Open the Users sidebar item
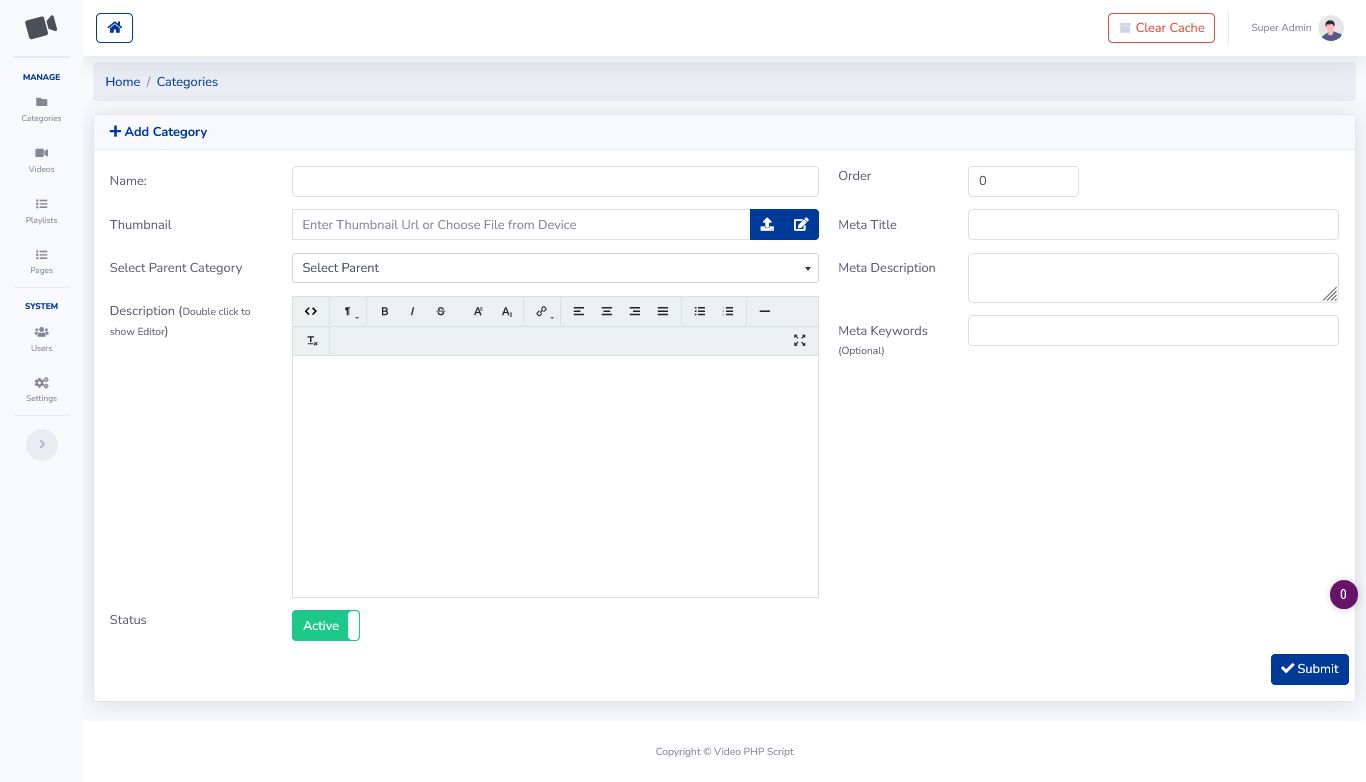This screenshot has width=1366, height=782. click(x=41, y=339)
